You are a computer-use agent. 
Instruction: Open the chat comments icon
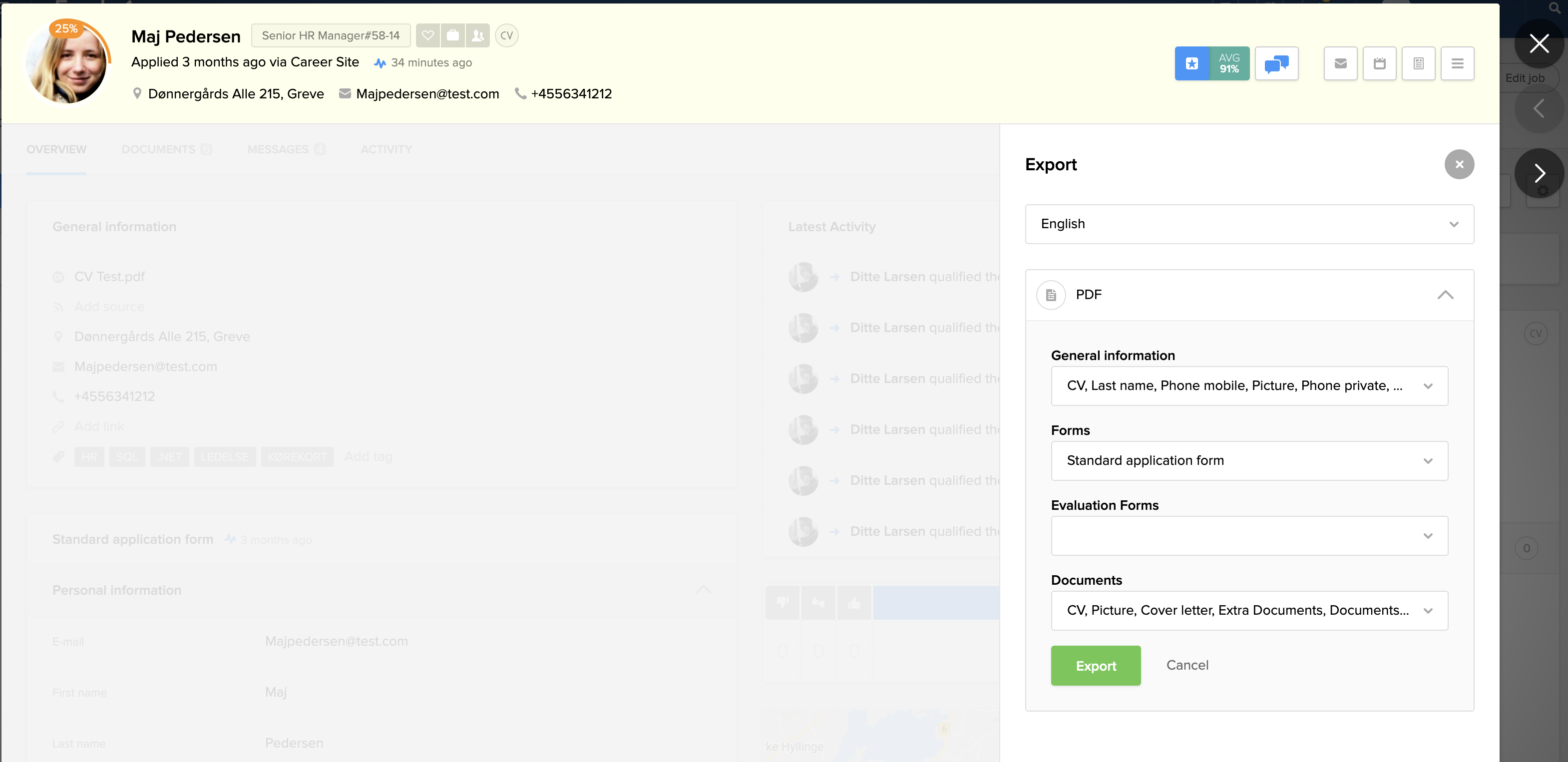(x=1276, y=63)
